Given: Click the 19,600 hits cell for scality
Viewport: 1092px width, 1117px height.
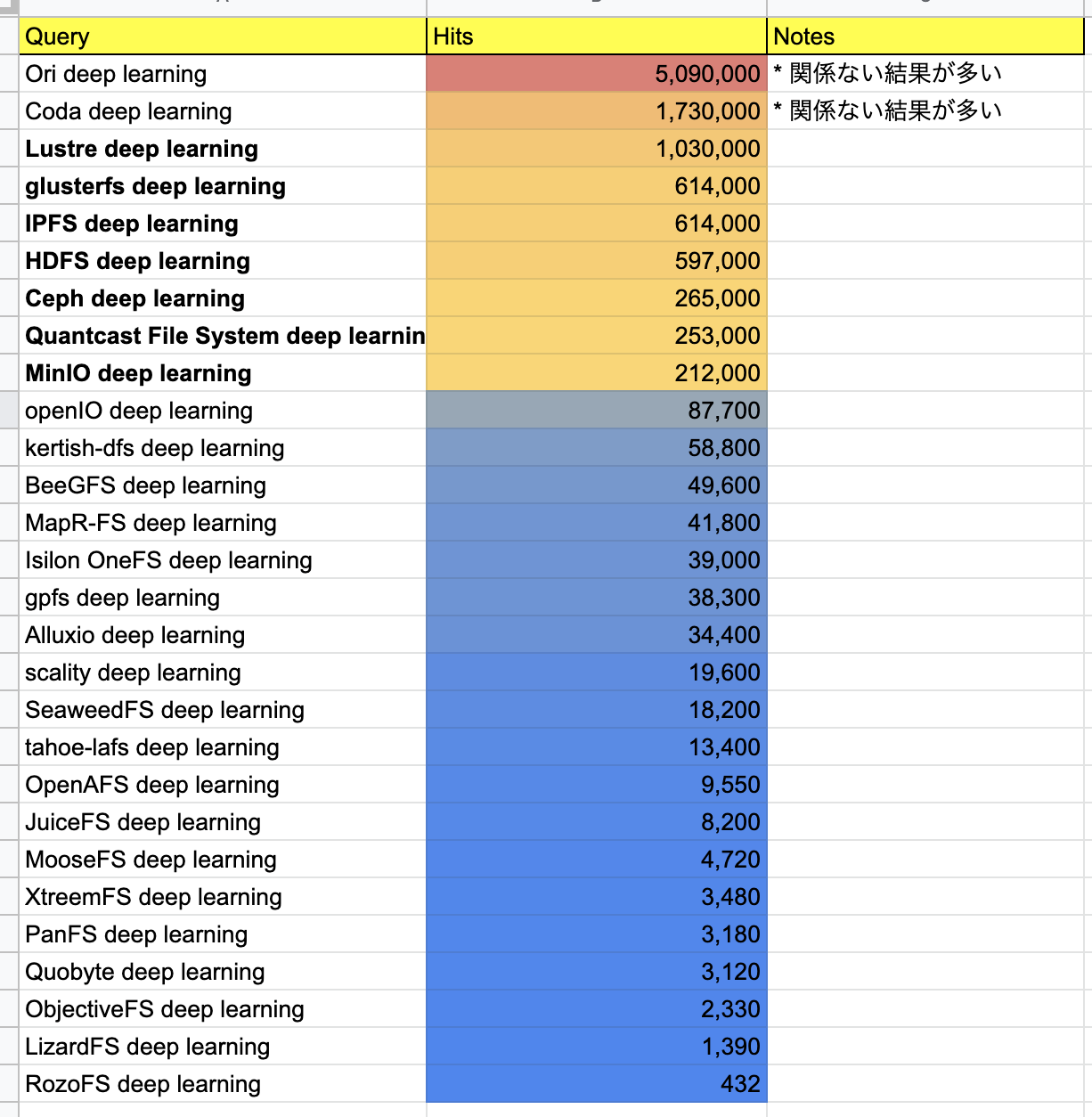Looking at the screenshot, I should (x=596, y=673).
